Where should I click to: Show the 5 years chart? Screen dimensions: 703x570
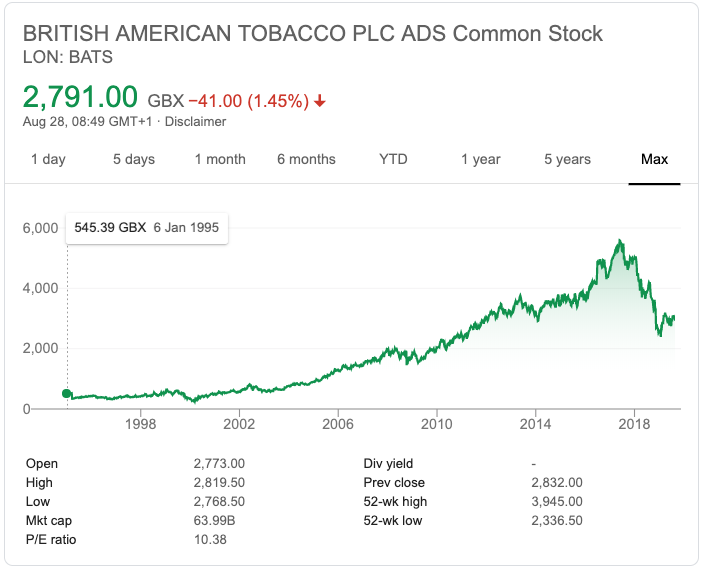(567, 159)
